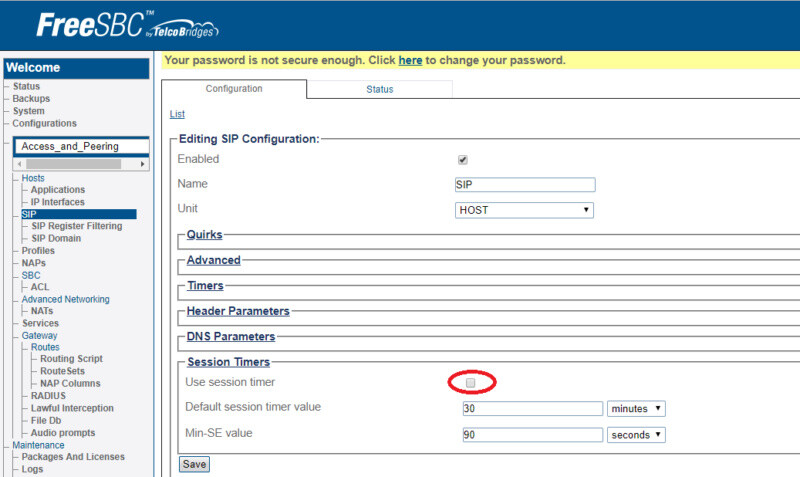The image size is (800, 477).
Task: Click the right scroll arrow under Access_and_Peering
Action: 142,164
